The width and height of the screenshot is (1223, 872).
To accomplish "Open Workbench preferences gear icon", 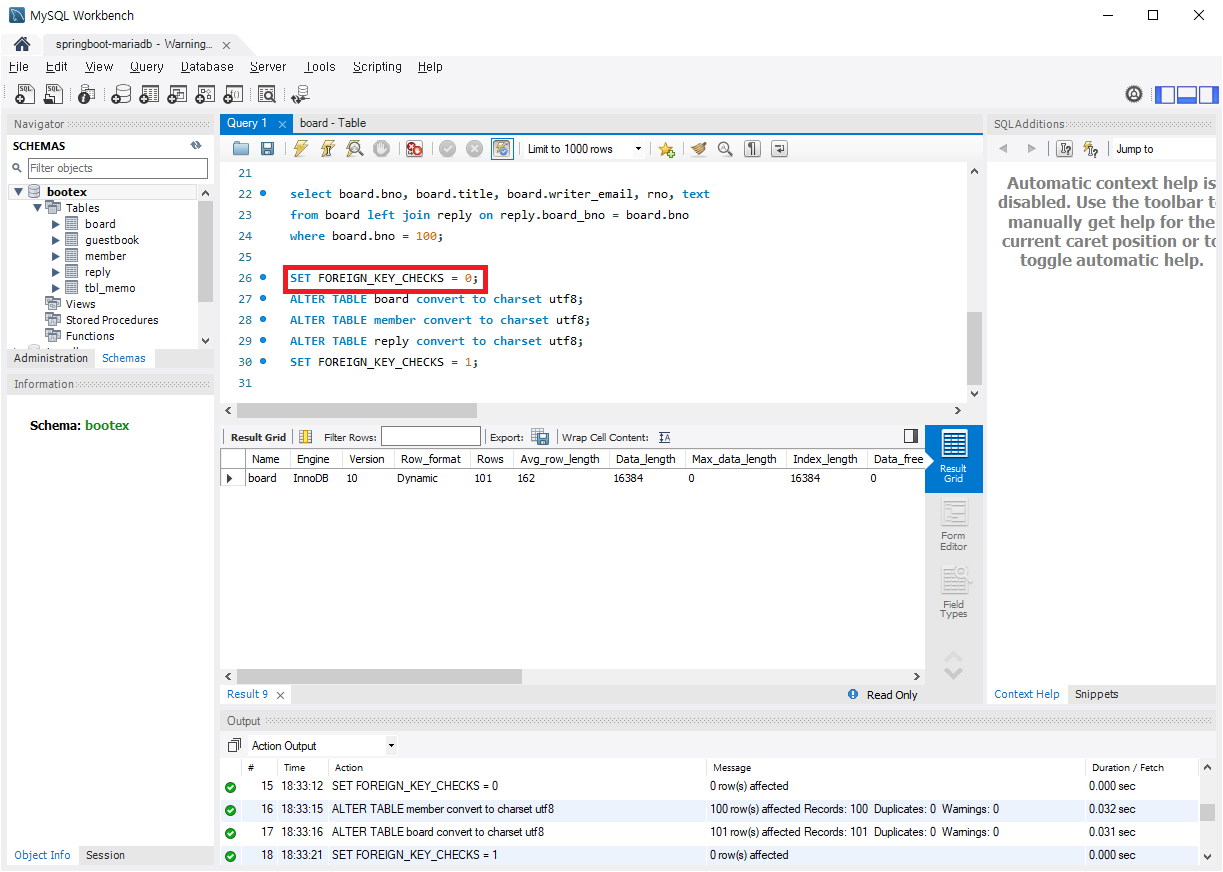I will pyautogui.click(x=1134, y=94).
